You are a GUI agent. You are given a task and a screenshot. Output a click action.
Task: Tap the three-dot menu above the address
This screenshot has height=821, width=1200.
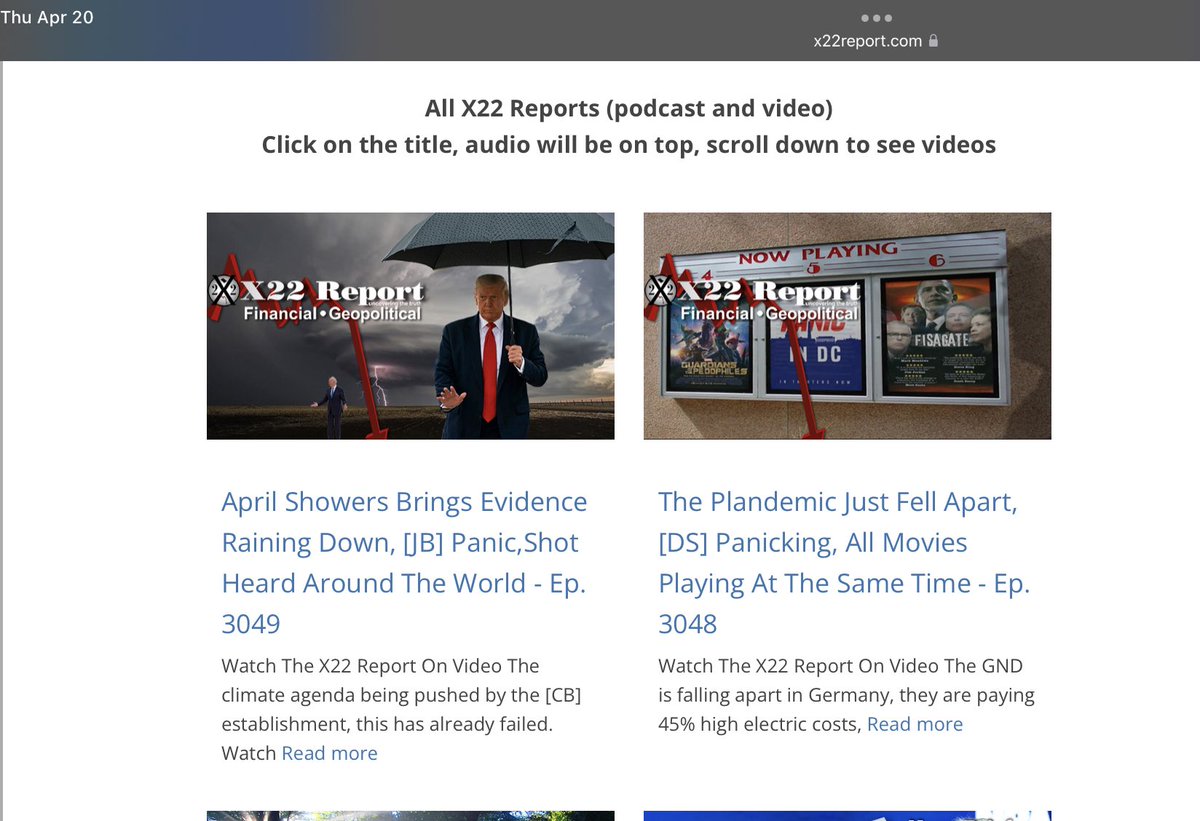[876, 18]
